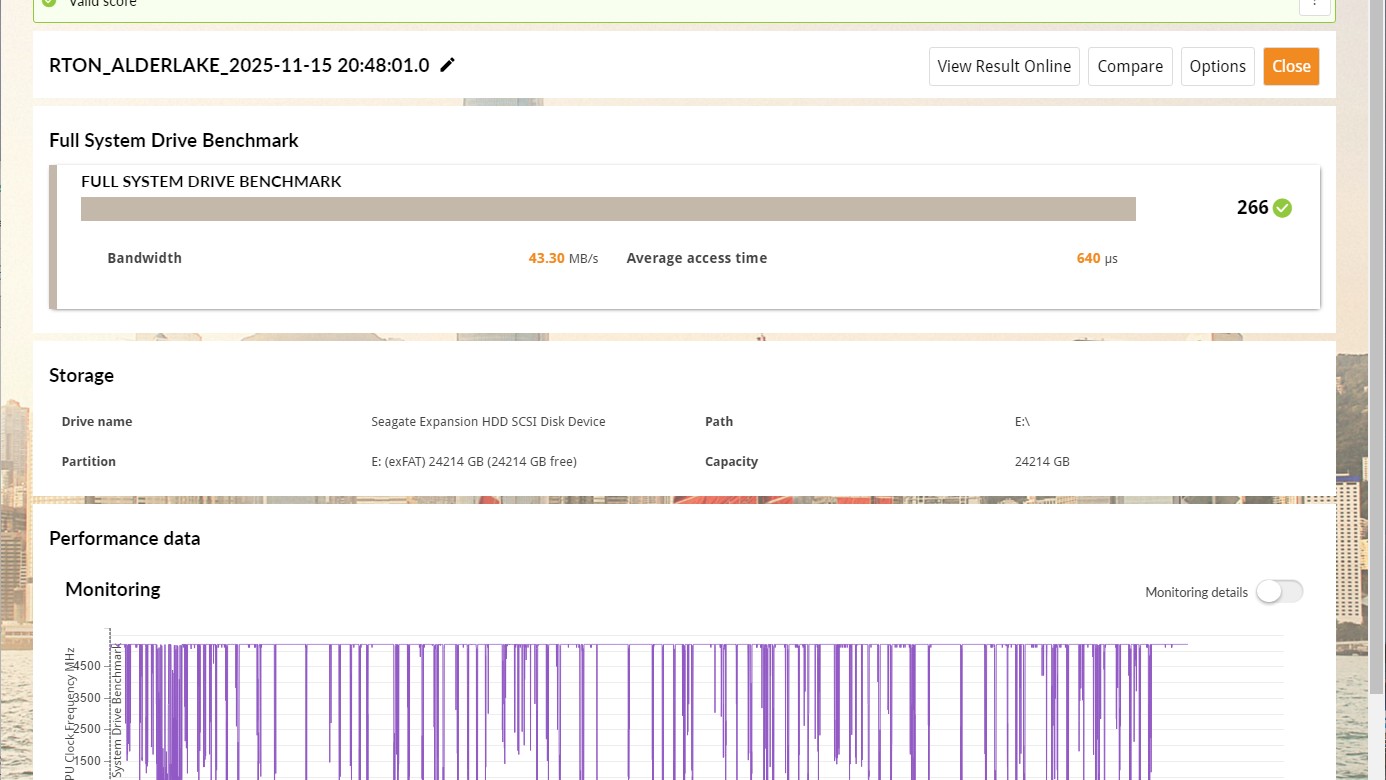Click the pencil icon to rename result
Image resolution: width=1386 pixels, height=780 pixels.
point(448,65)
